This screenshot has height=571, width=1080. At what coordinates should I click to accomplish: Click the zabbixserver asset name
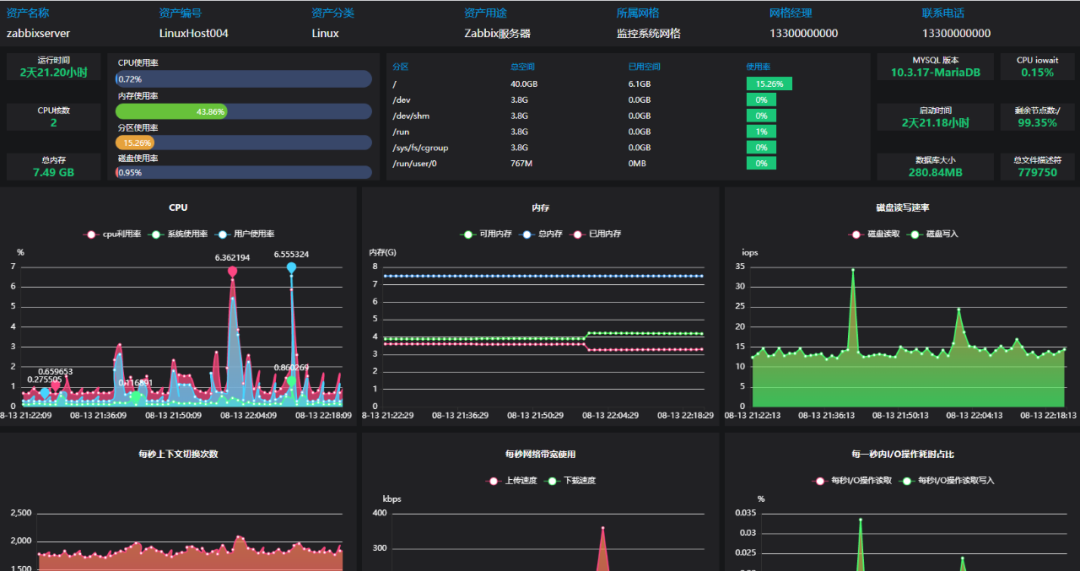click(x=39, y=33)
